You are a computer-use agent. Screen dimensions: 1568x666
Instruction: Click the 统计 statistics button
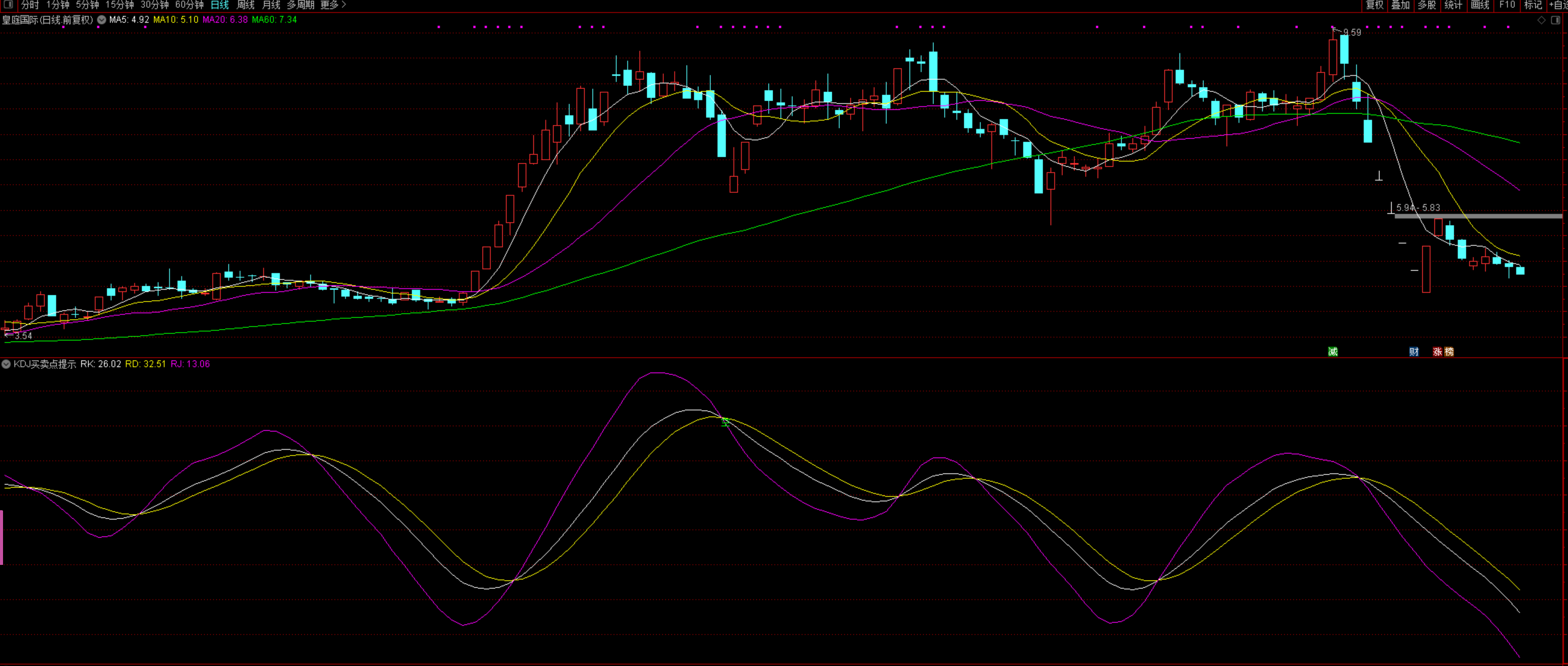(x=1454, y=5)
